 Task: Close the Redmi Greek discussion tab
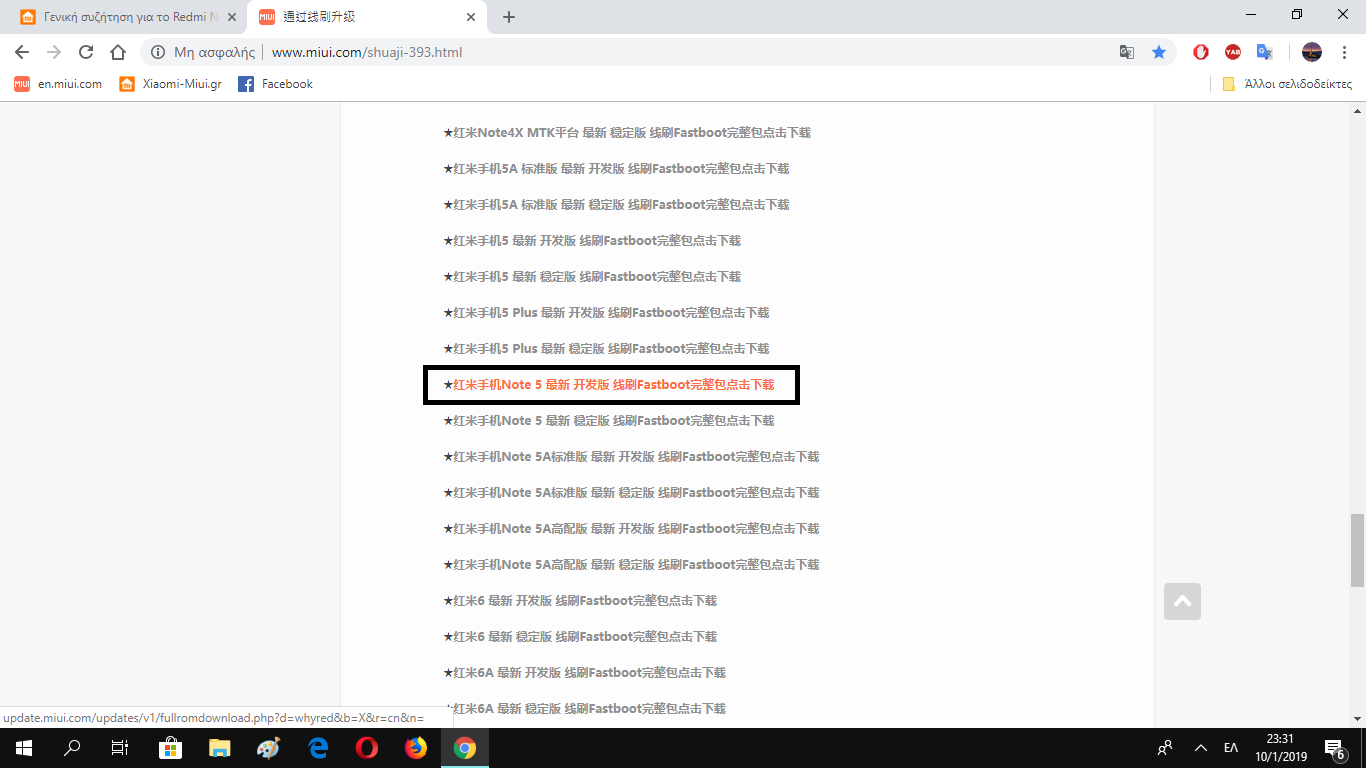tap(232, 17)
